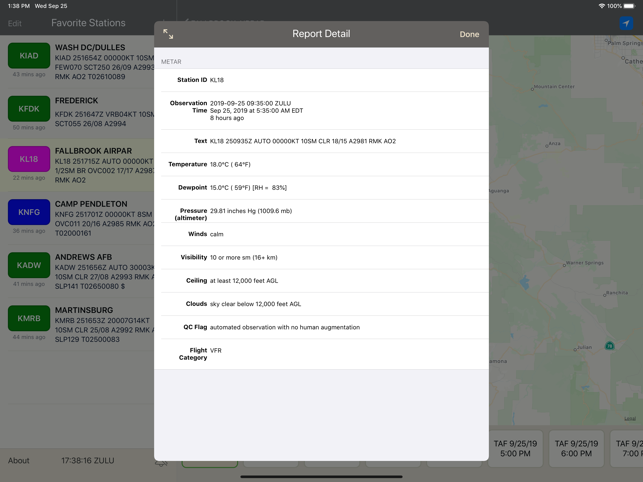Tap Done to close Report Detail
This screenshot has width=643, height=482.
(x=469, y=34)
